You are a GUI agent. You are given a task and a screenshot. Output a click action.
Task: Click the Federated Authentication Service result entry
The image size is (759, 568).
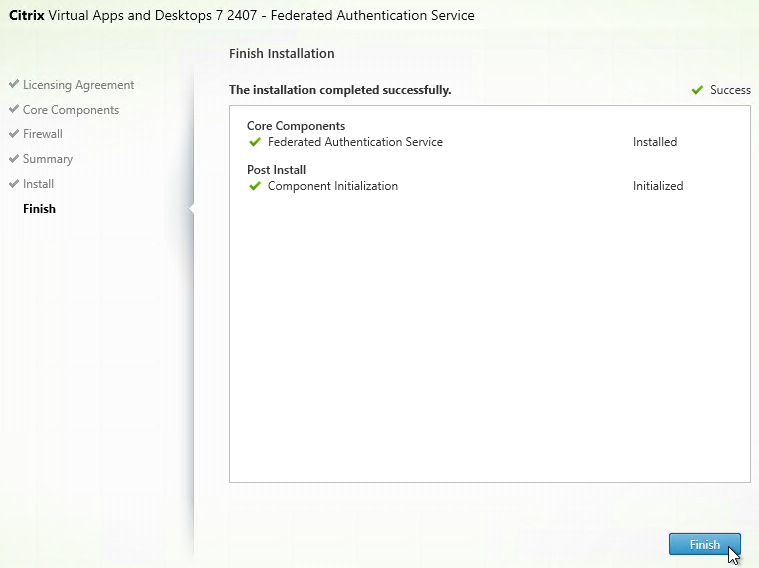click(355, 142)
